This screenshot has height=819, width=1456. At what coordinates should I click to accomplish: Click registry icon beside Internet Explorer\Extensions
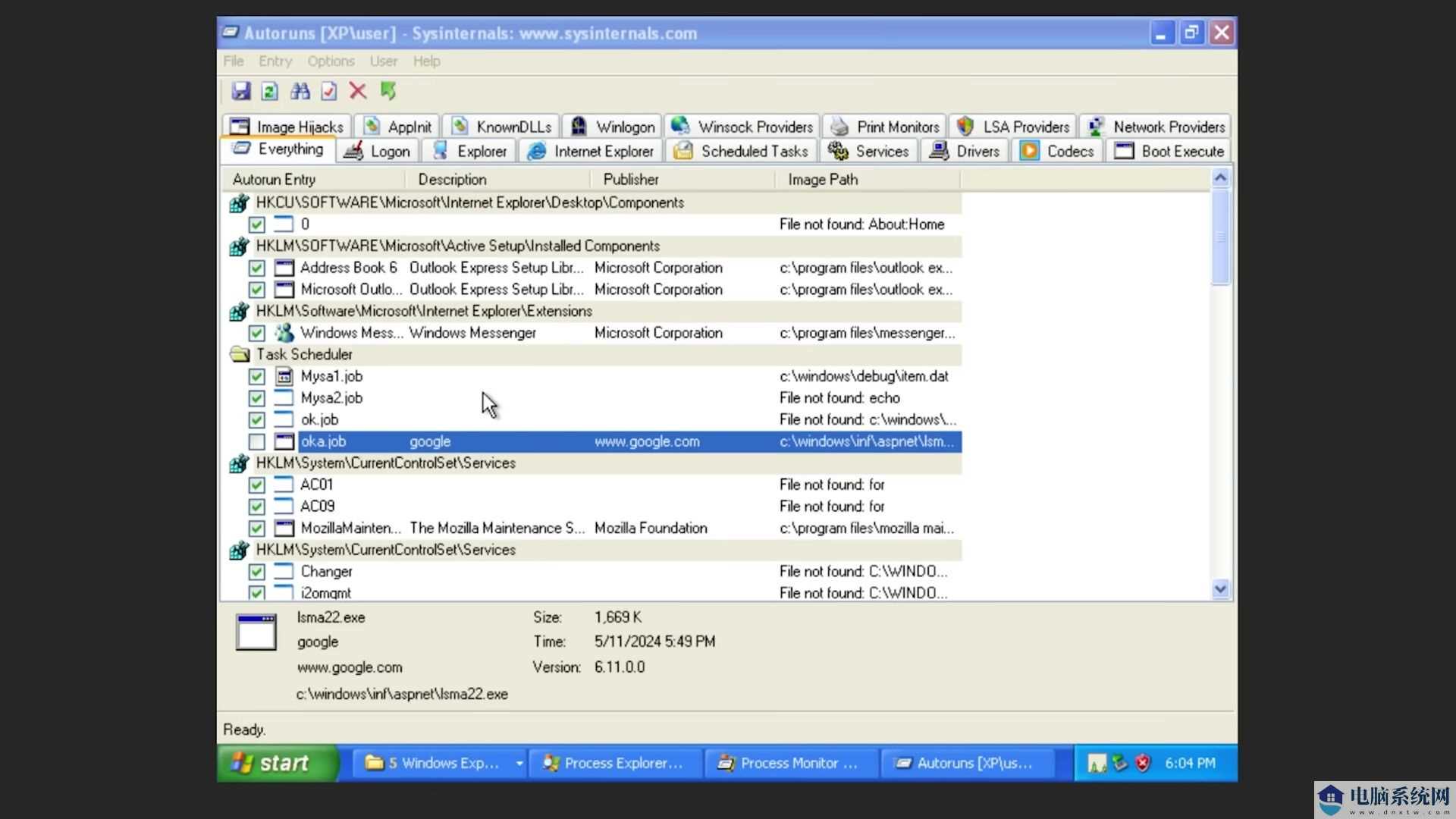(x=240, y=311)
